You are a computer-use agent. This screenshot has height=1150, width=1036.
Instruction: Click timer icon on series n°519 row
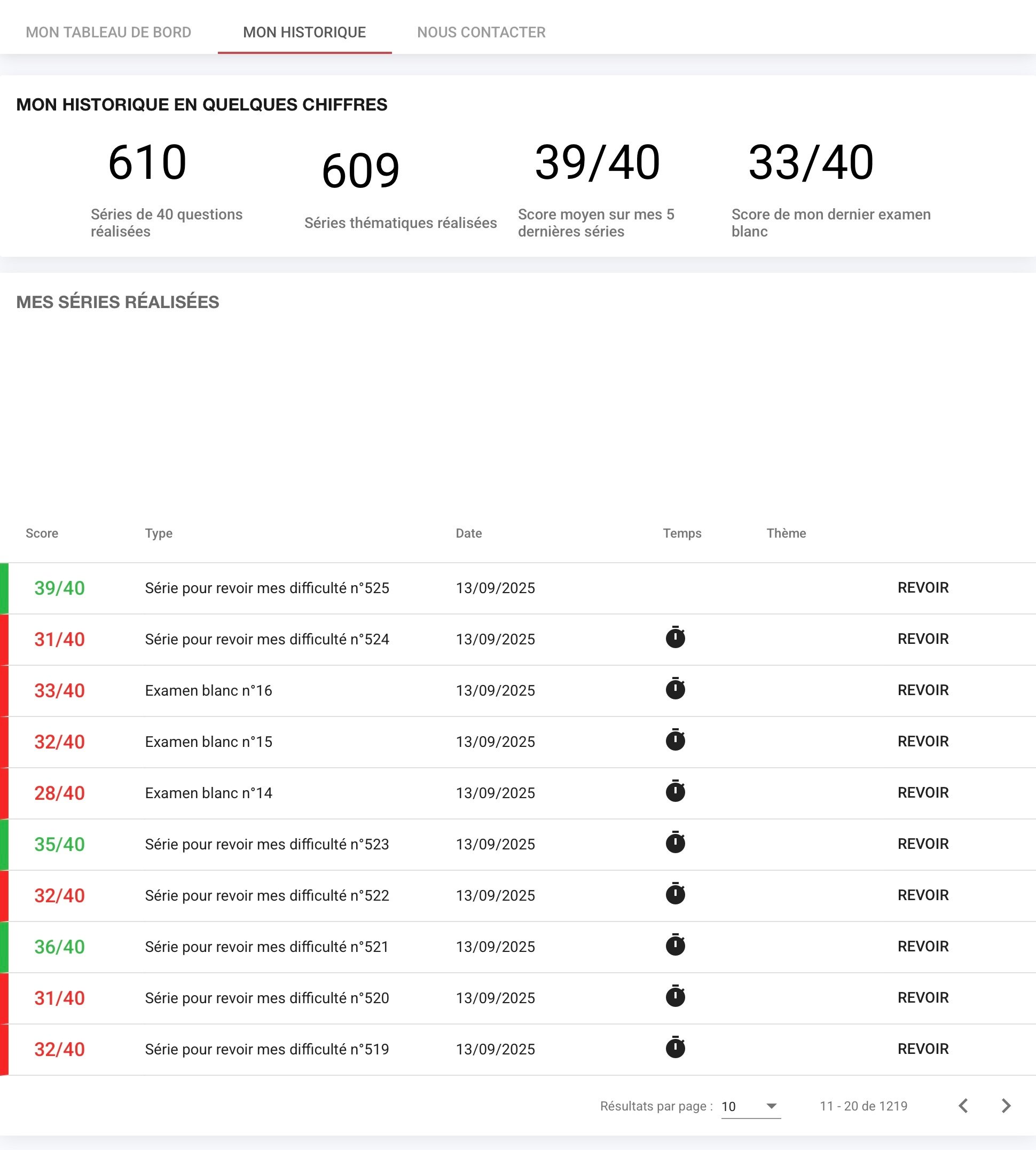click(675, 1047)
